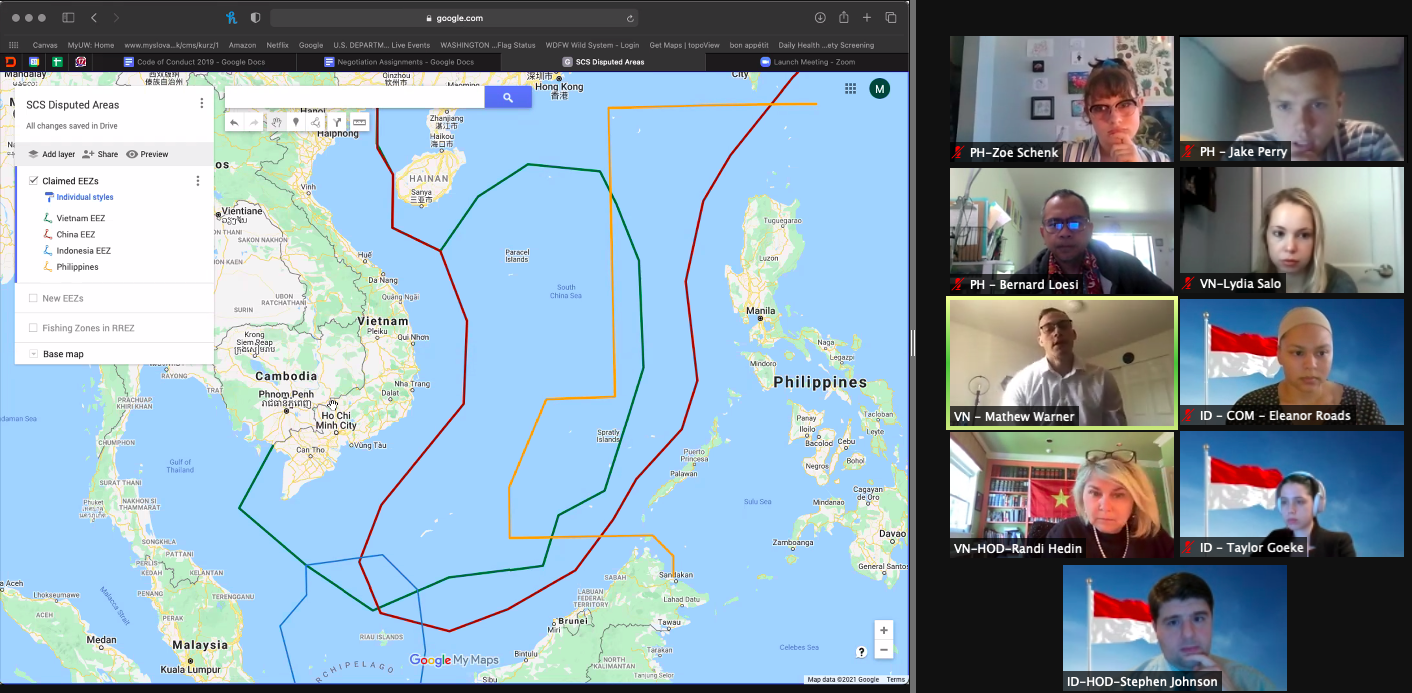Switch to Negotiation Assignments Google Docs tab
The width and height of the screenshot is (1412, 693).
tap(401, 61)
